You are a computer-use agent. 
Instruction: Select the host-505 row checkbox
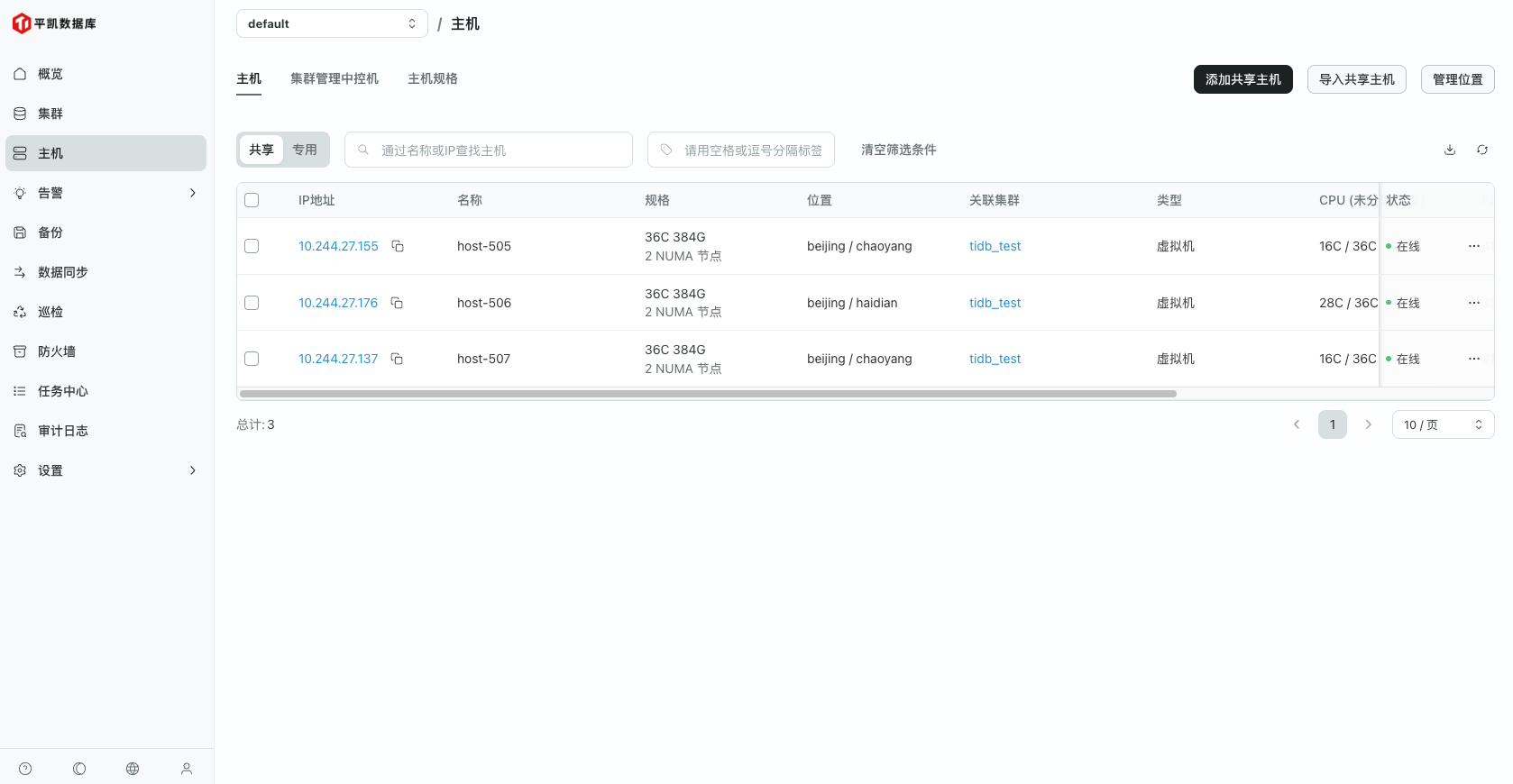252,246
